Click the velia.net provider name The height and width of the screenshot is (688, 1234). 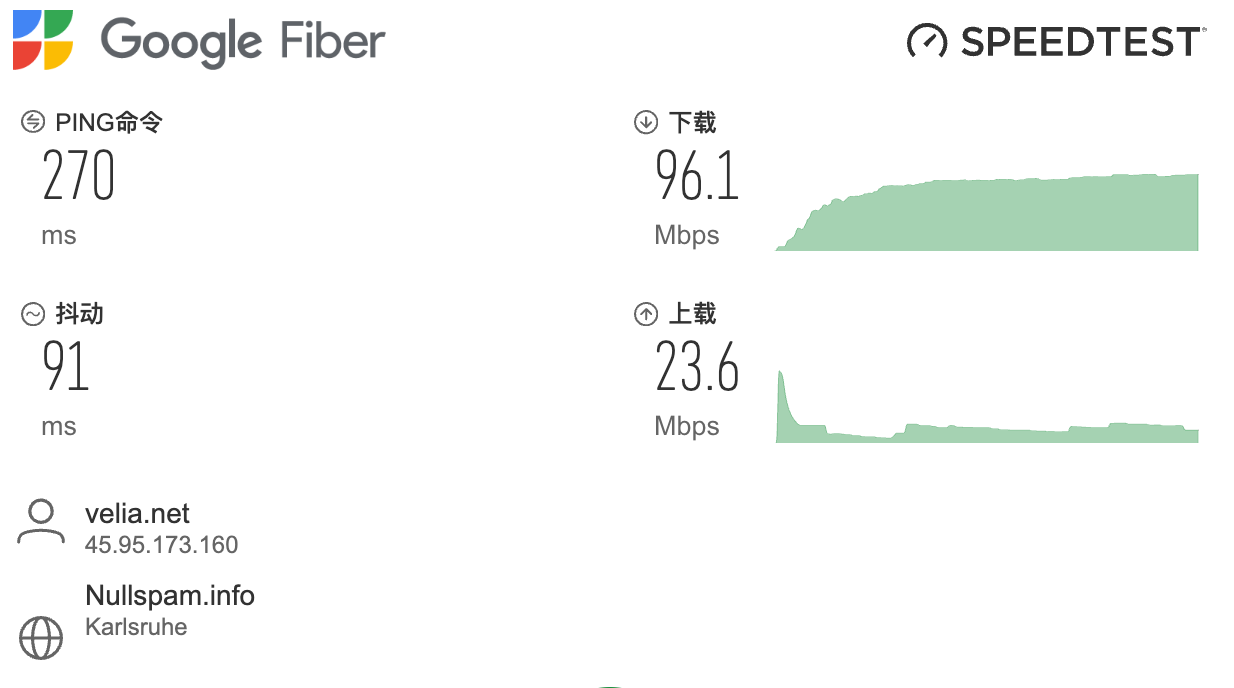pyautogui.click(x=137, y=514)
